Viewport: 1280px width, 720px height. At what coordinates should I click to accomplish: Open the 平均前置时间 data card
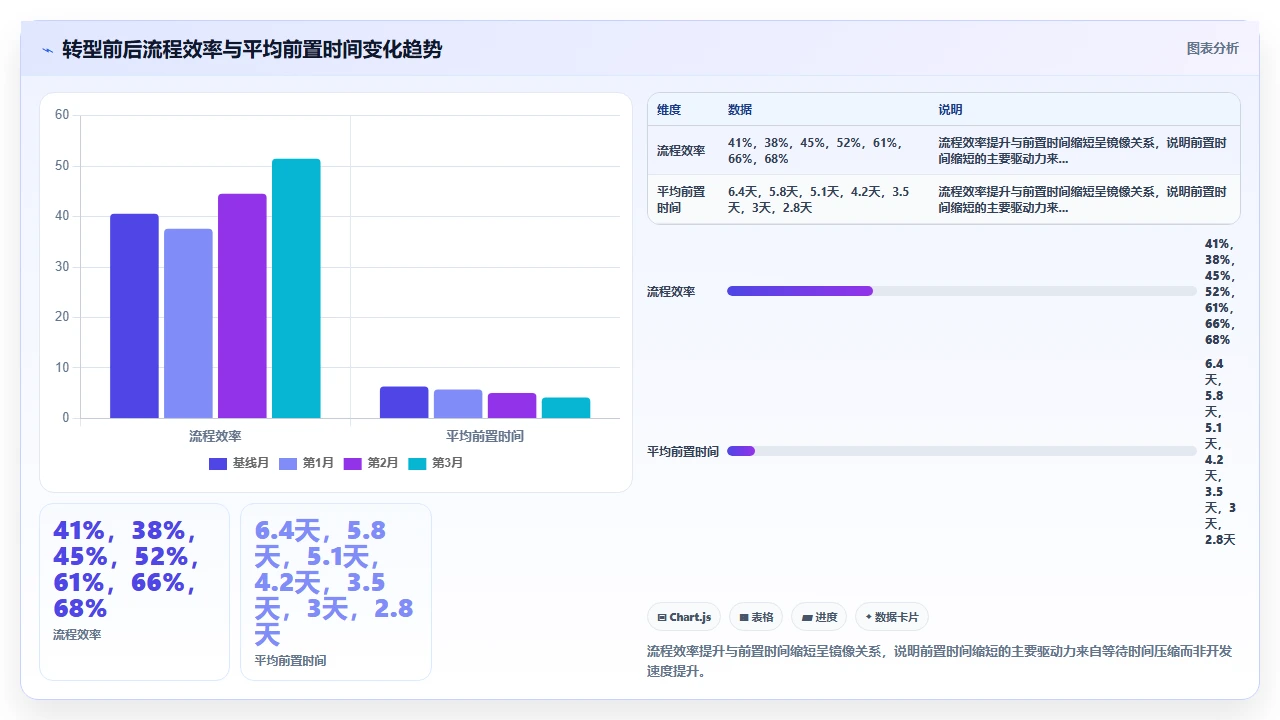point(336,592)
